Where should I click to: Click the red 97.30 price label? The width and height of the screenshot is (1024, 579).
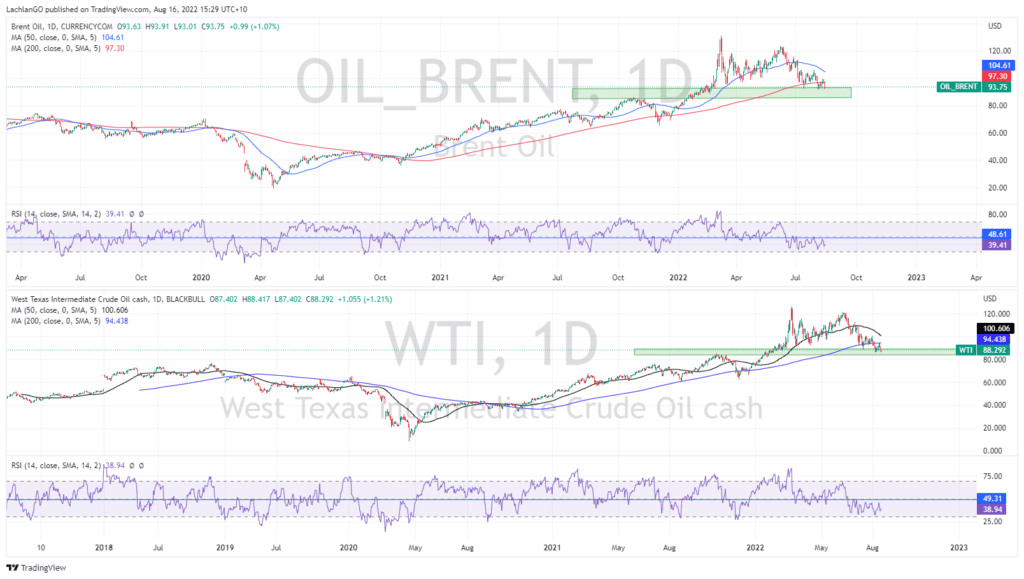(996, 75)
